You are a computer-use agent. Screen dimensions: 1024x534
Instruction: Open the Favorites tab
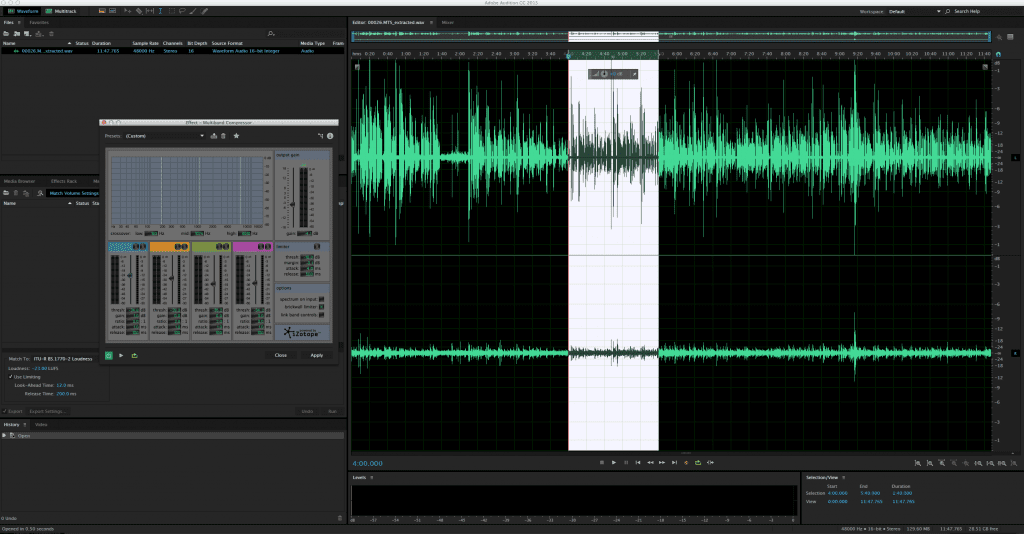click(39, 22)
